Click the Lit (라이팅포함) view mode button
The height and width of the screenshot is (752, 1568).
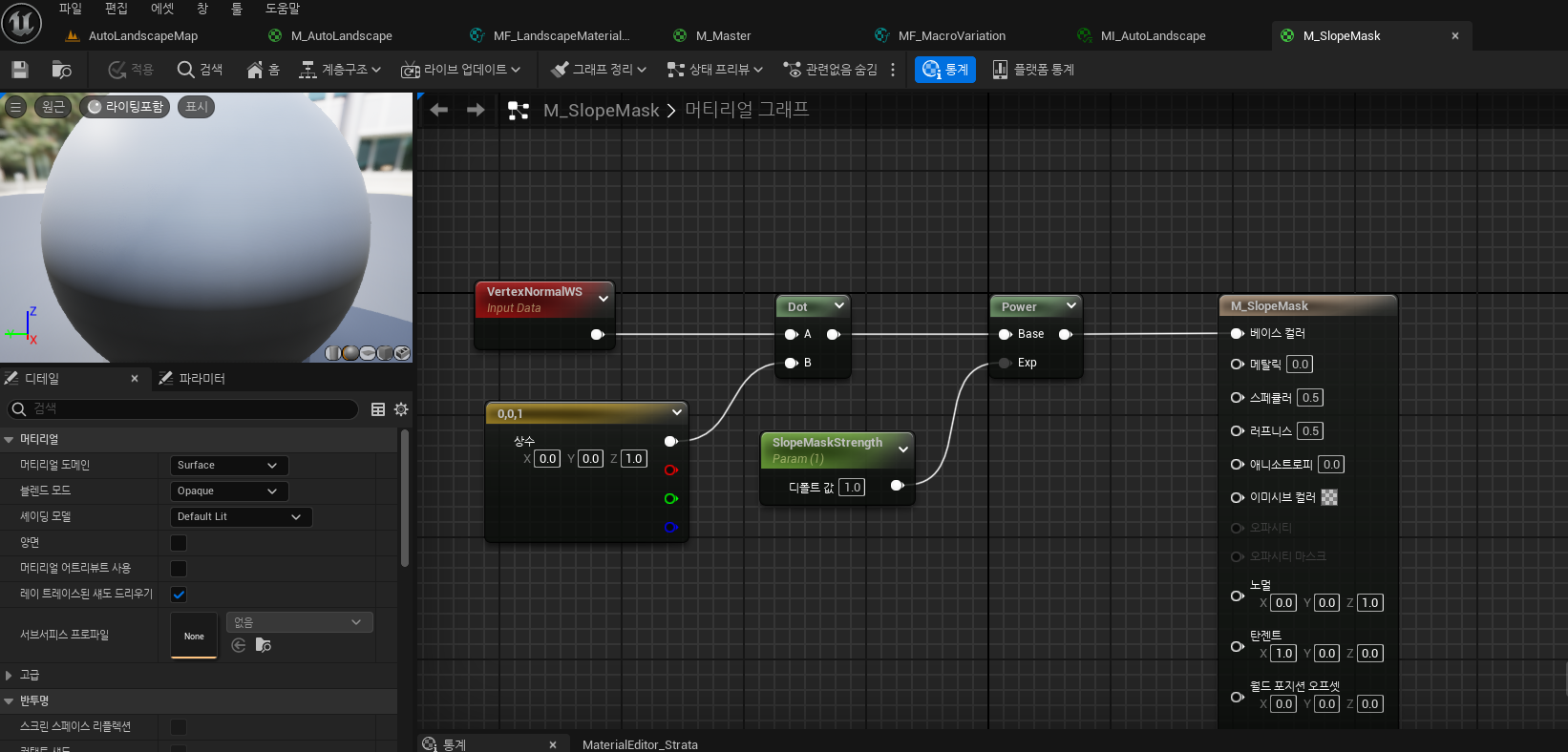pyautogui.click(x=125, y=107)
